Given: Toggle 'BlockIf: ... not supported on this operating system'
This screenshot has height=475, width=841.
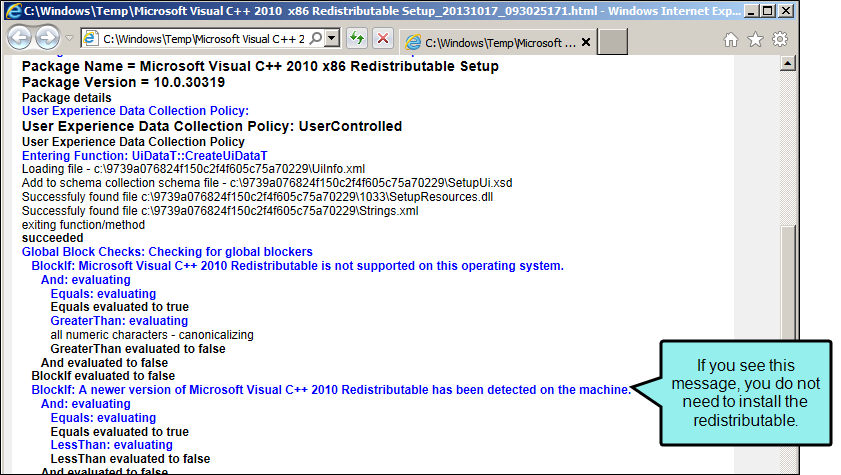Looking at the screenshot, I should 298,266.
